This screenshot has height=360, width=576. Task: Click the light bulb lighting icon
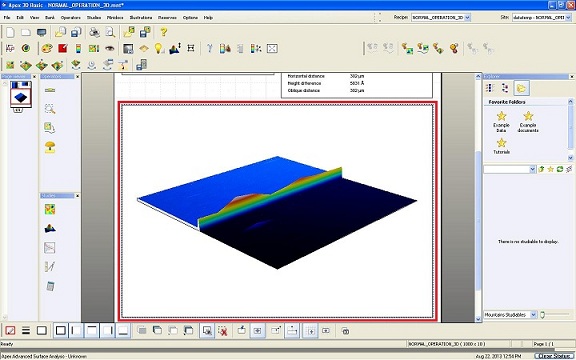(158, 48)
